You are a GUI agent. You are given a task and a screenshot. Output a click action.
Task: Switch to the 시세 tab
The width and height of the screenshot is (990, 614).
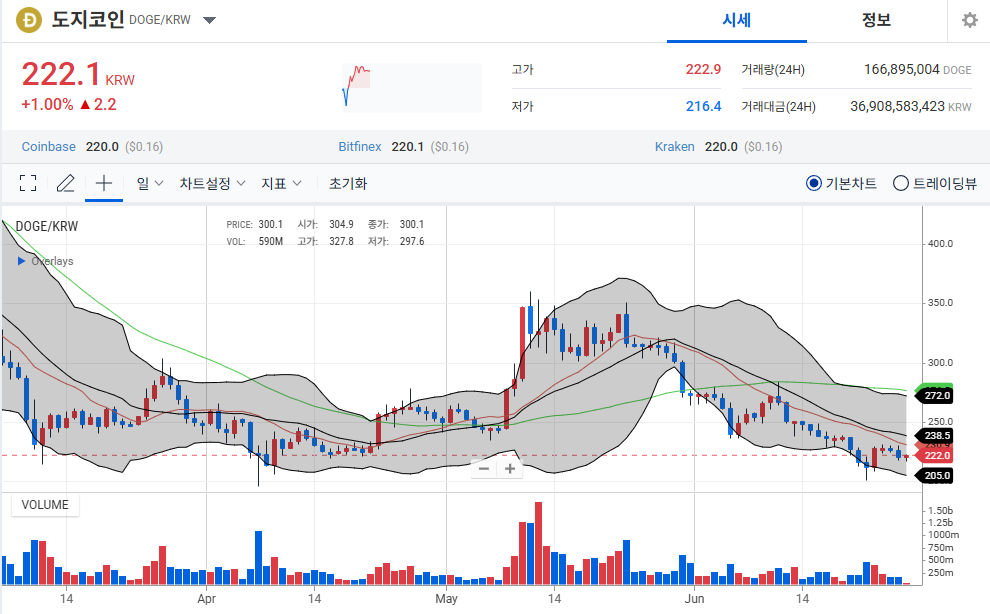click(737, 20)
